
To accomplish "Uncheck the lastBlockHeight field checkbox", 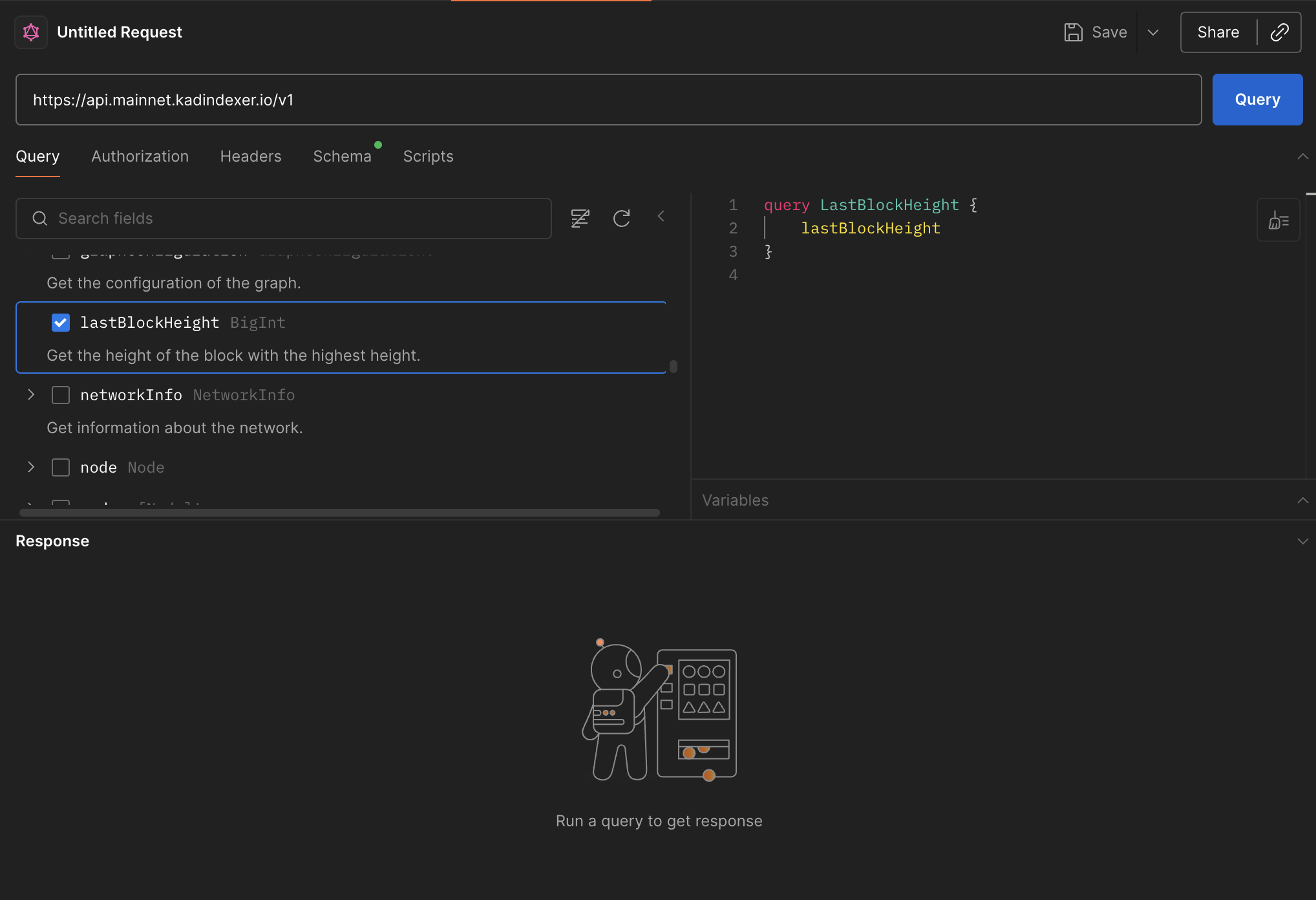I will point(61,323).
